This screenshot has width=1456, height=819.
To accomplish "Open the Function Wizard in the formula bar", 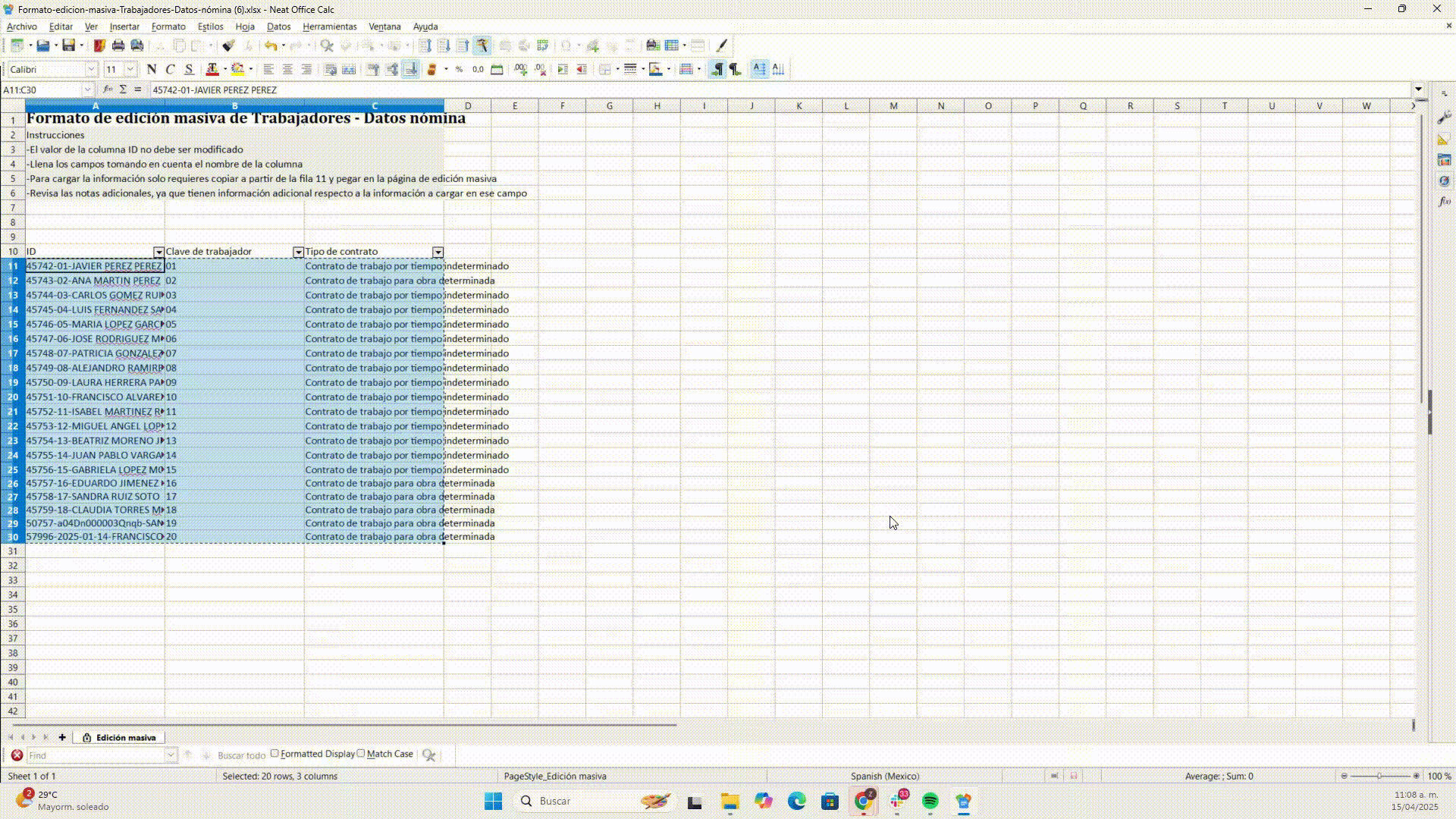I will pos(108,89).
